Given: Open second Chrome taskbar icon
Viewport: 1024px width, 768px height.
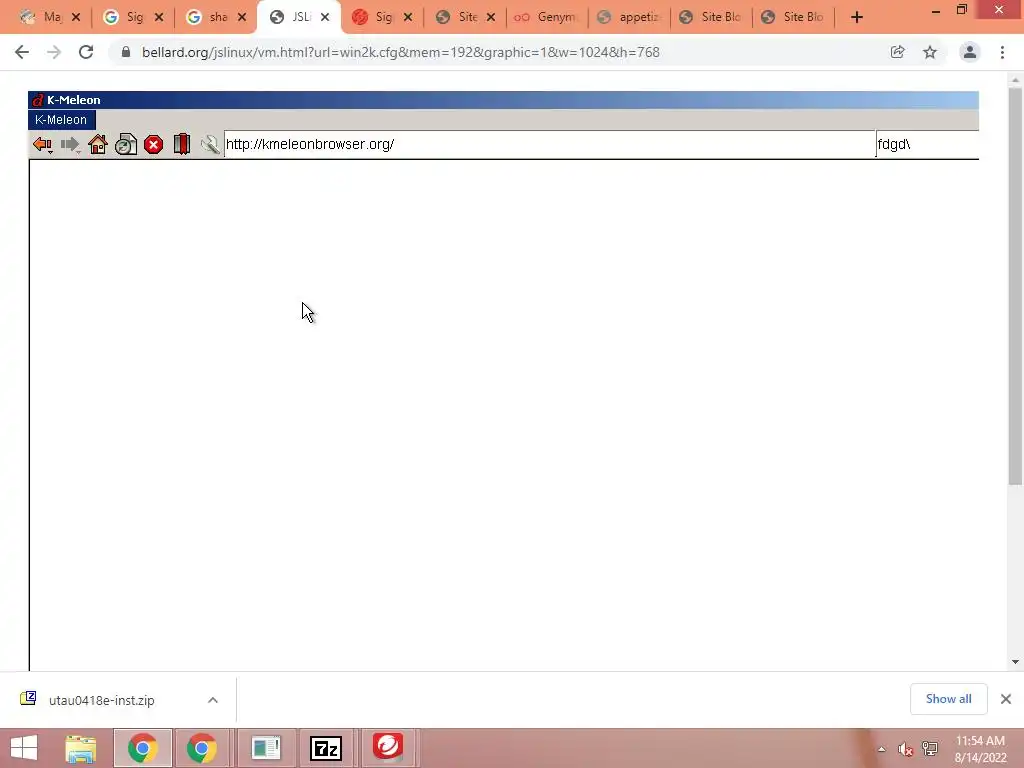Looking at the screenshot, I should [x=202, y=748].
